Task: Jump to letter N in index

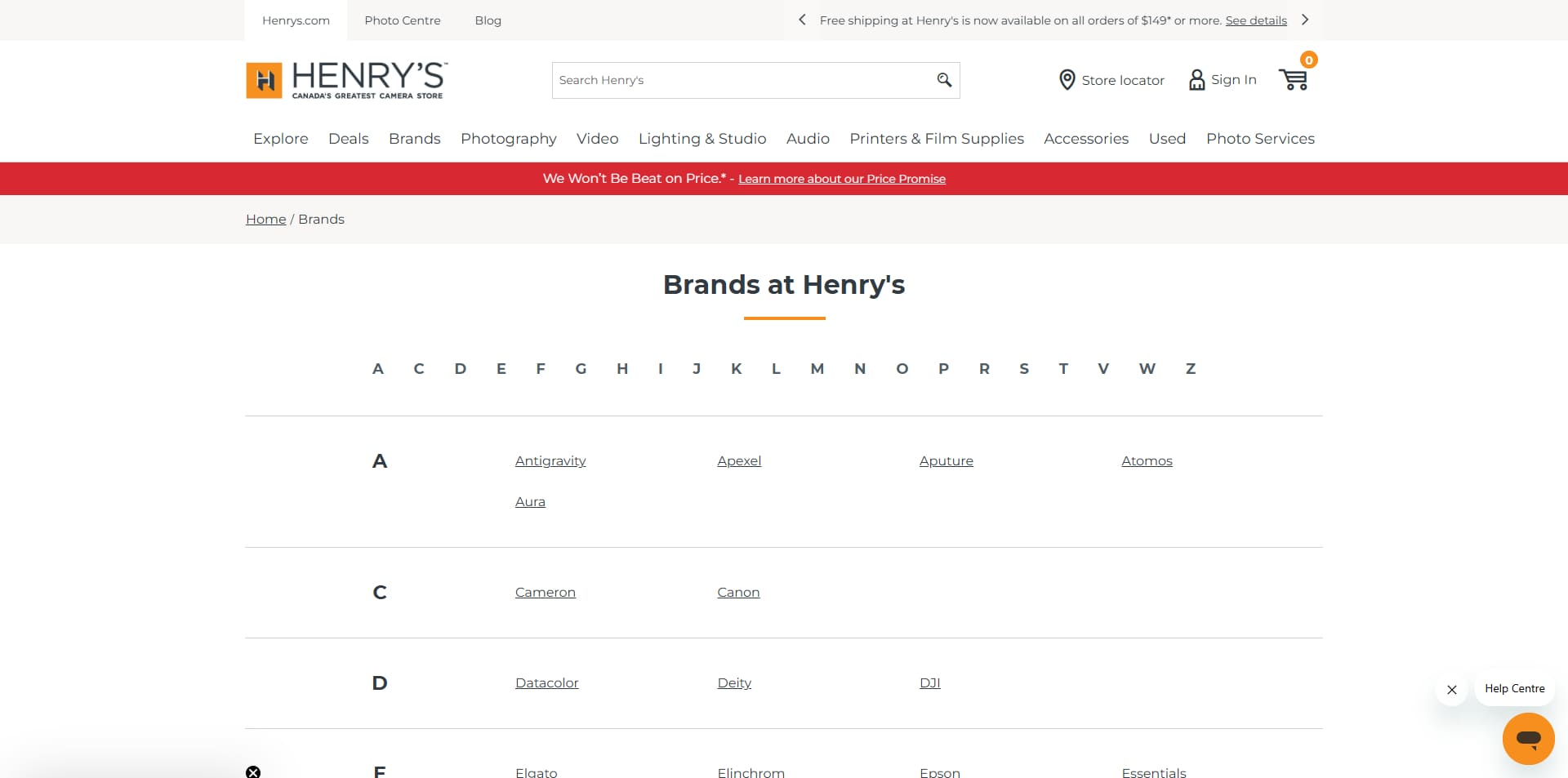Action: [x=860, y=369]
